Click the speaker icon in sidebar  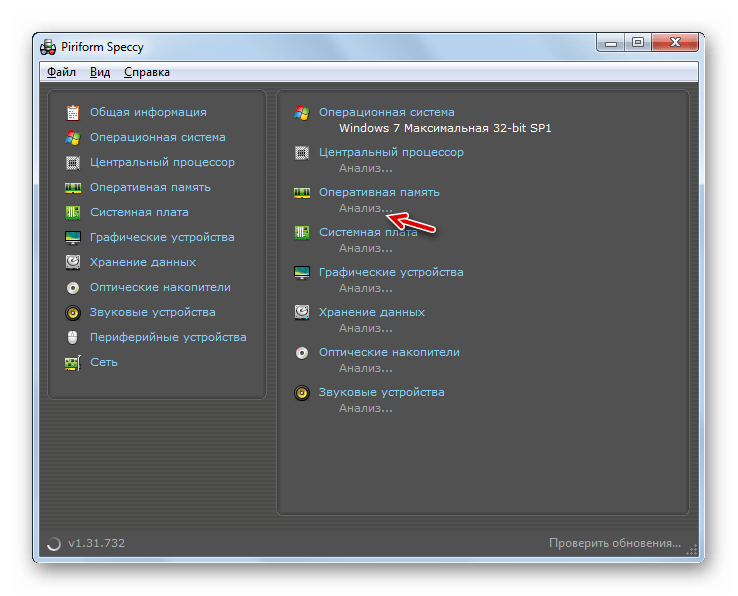click(x=73, y=313)
